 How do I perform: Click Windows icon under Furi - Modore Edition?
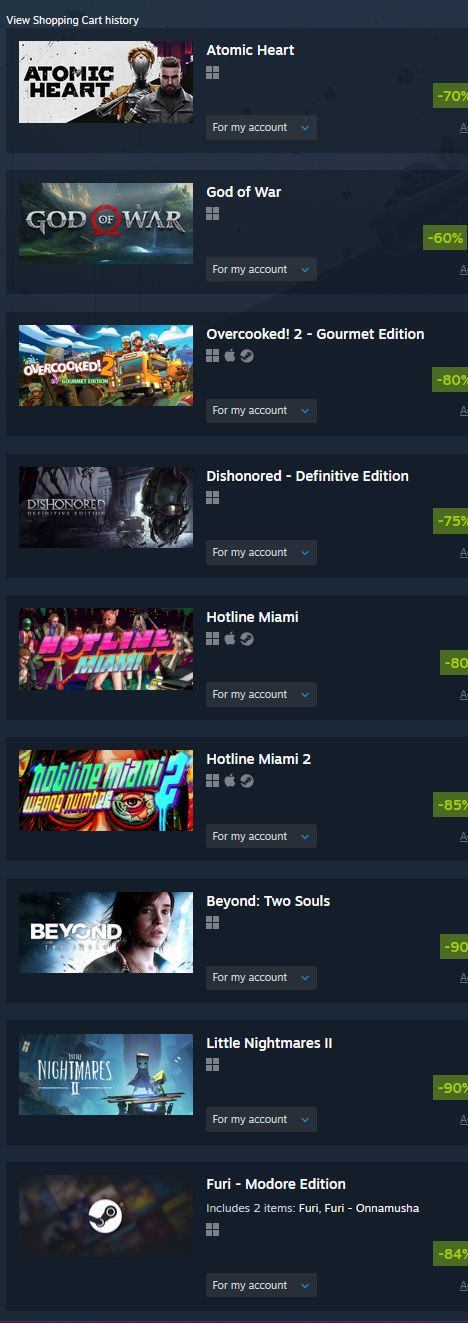(212, 1231)
